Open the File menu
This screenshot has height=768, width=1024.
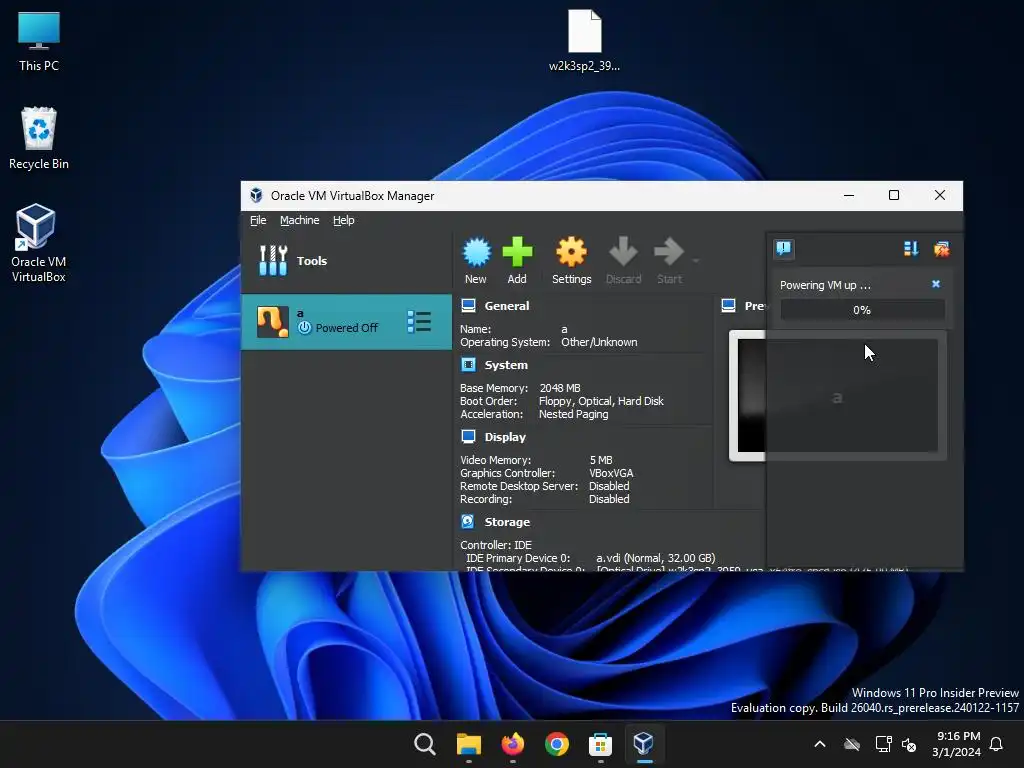pyautogui.click(x=258, y=220)
